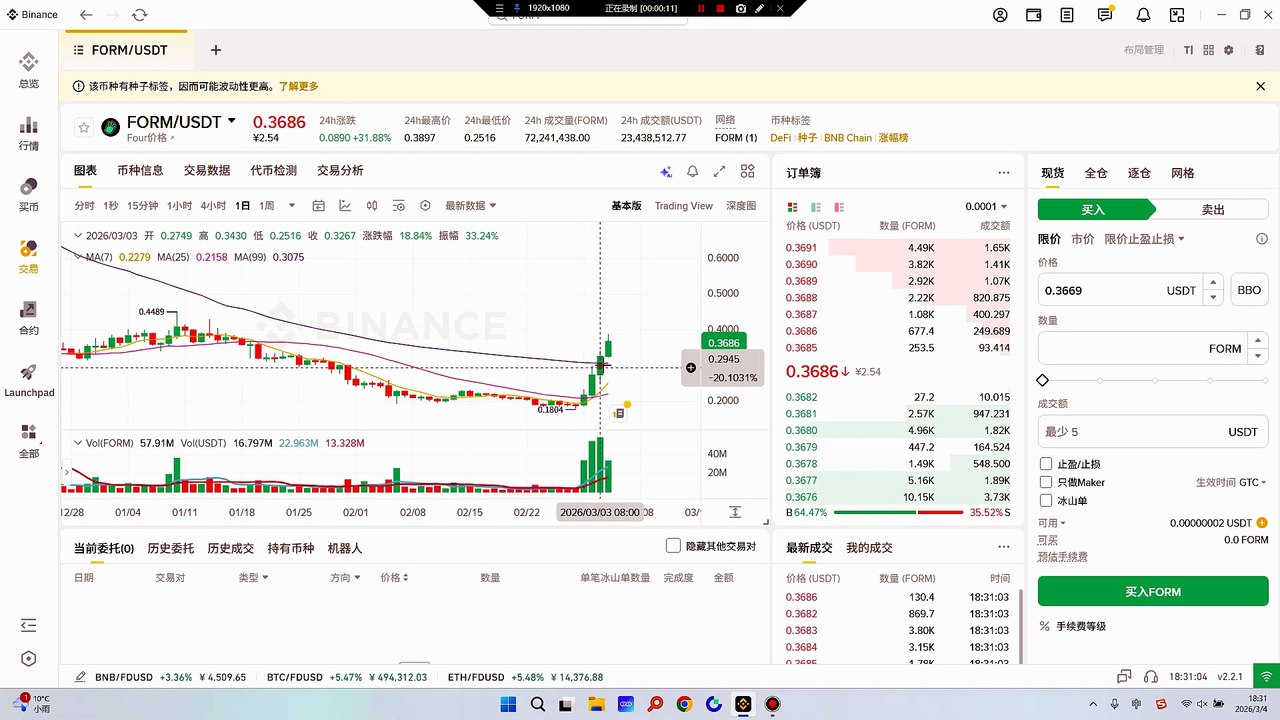Click the price alert bell above chart
The height and width of the screenshot is (720, 1280).
692,172
